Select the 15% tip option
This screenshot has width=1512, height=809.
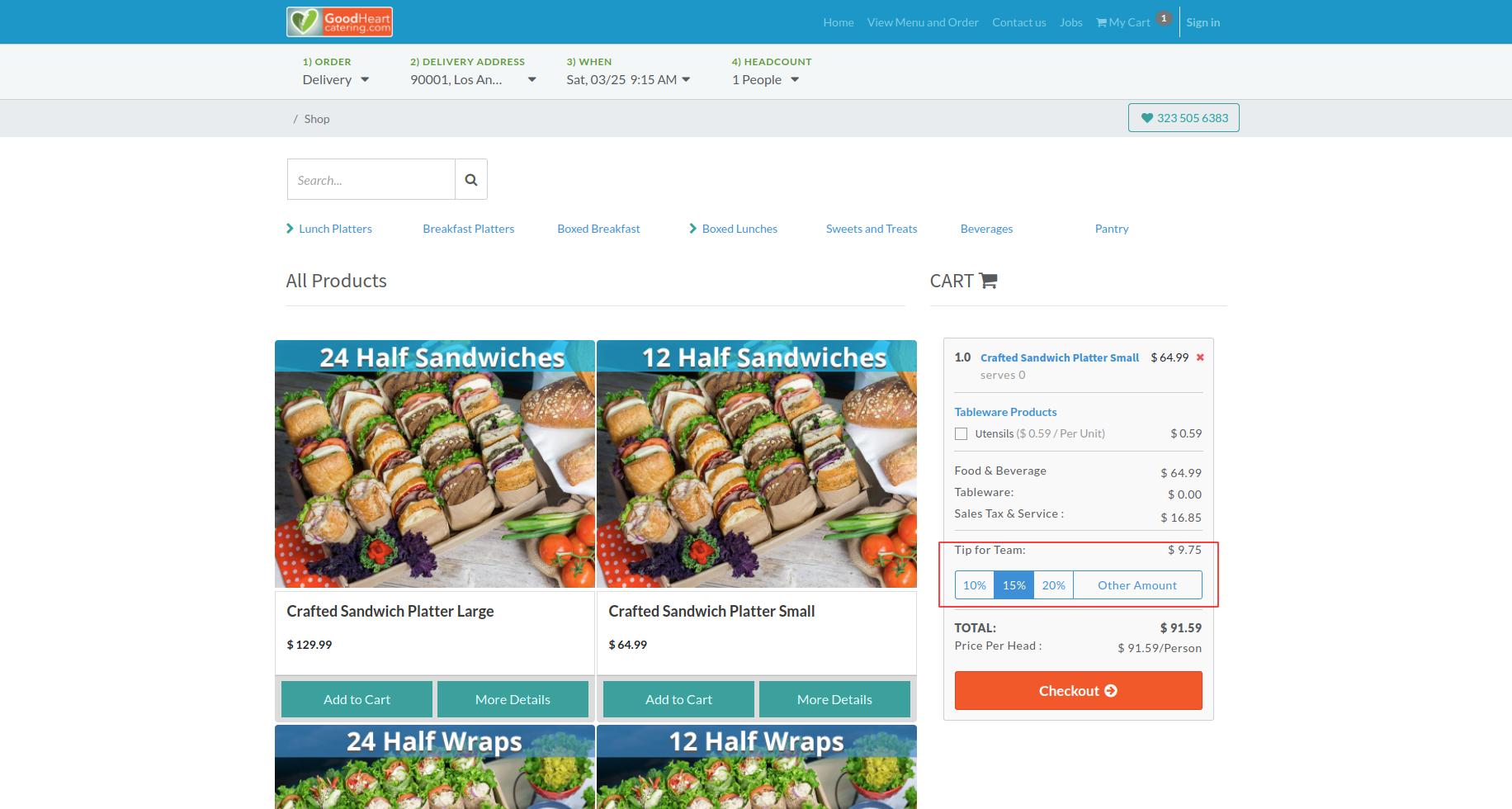click(x=1014, y=585)
